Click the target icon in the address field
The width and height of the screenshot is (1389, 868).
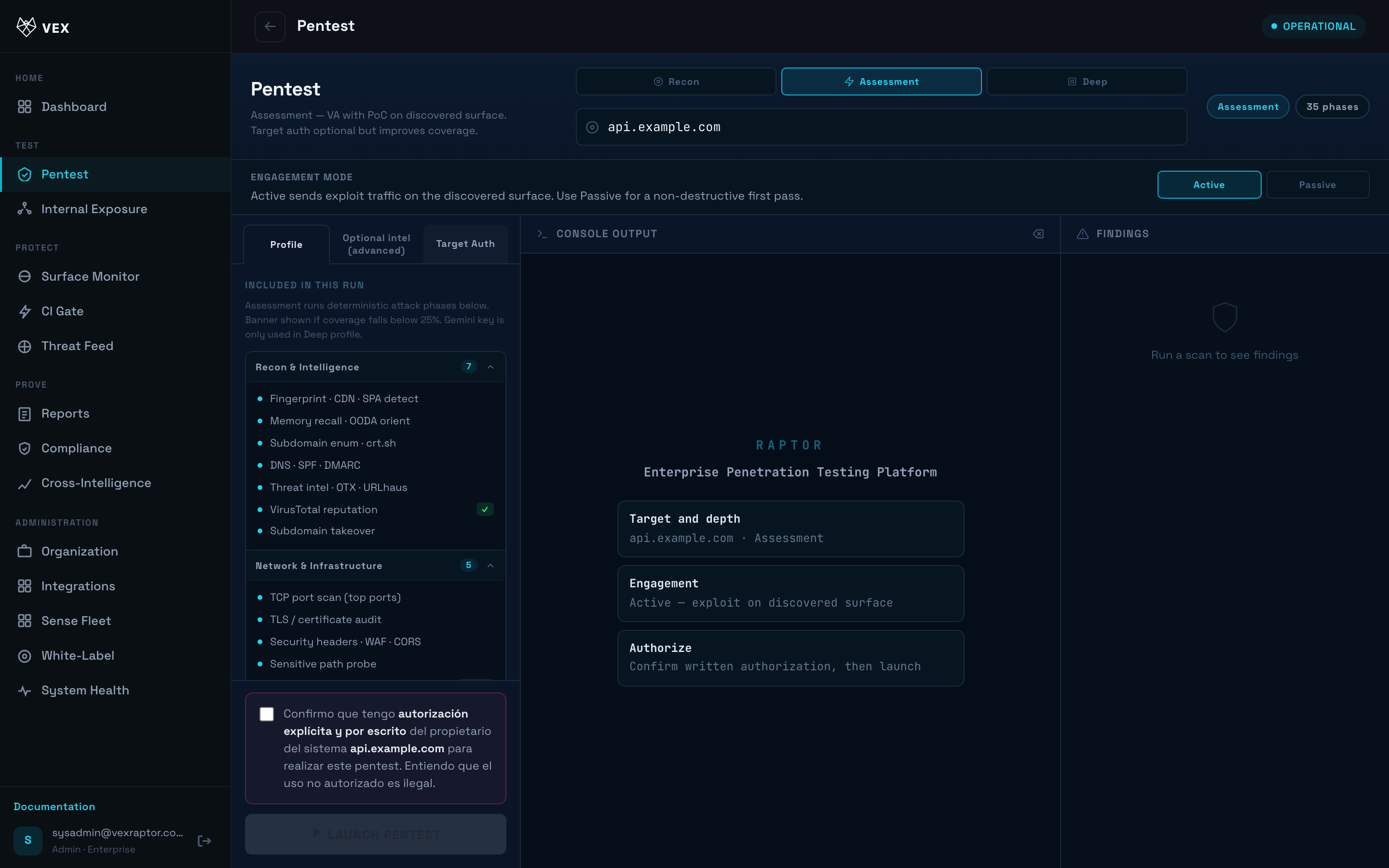(592, 127)
